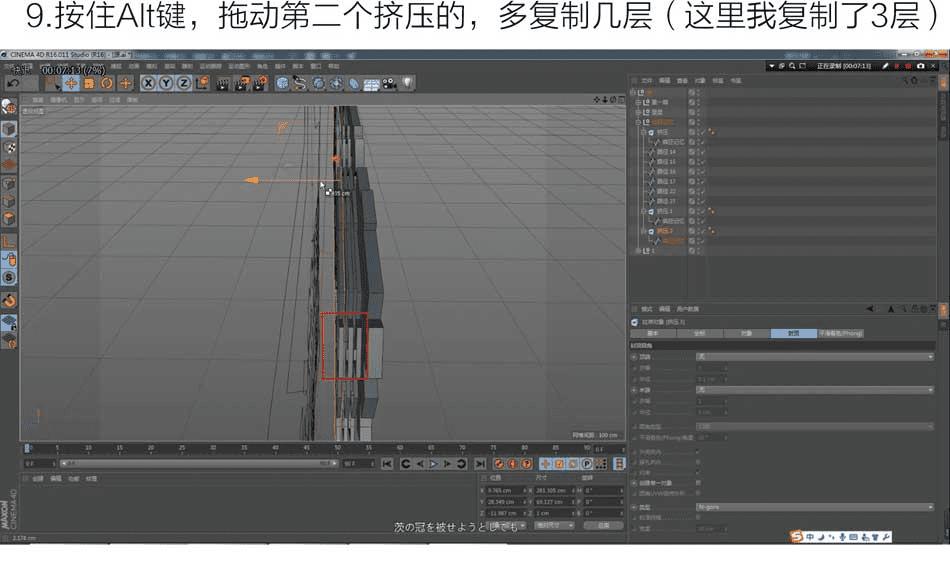Click the X position input field

[505, 490]
